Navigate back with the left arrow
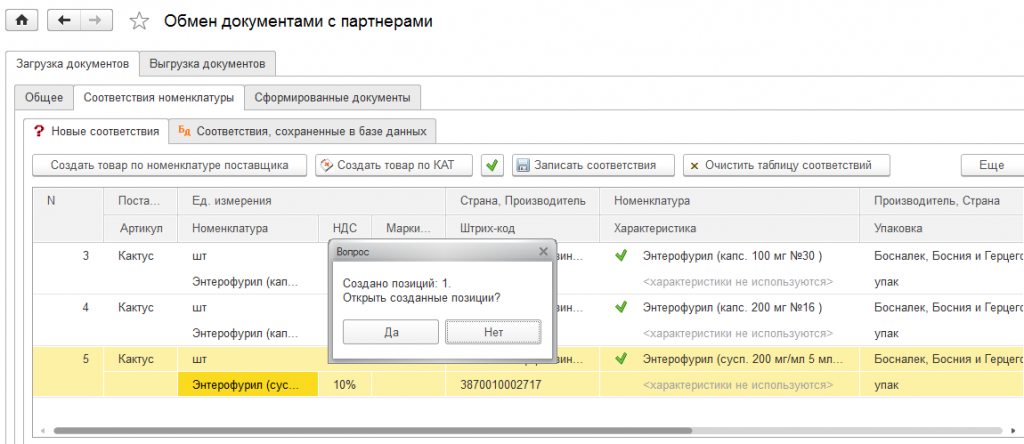 [64, 20]
